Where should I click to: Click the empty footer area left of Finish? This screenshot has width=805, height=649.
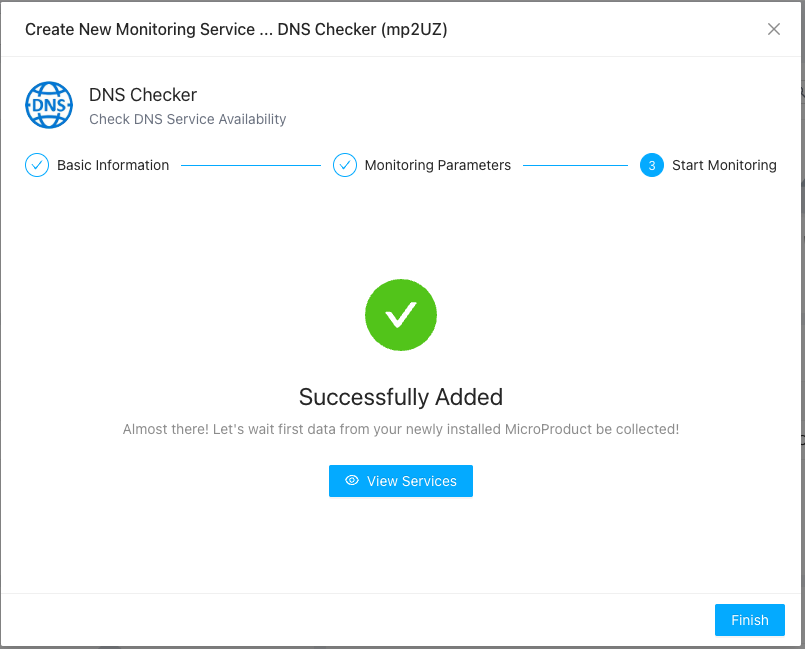(x=350, y=620)
